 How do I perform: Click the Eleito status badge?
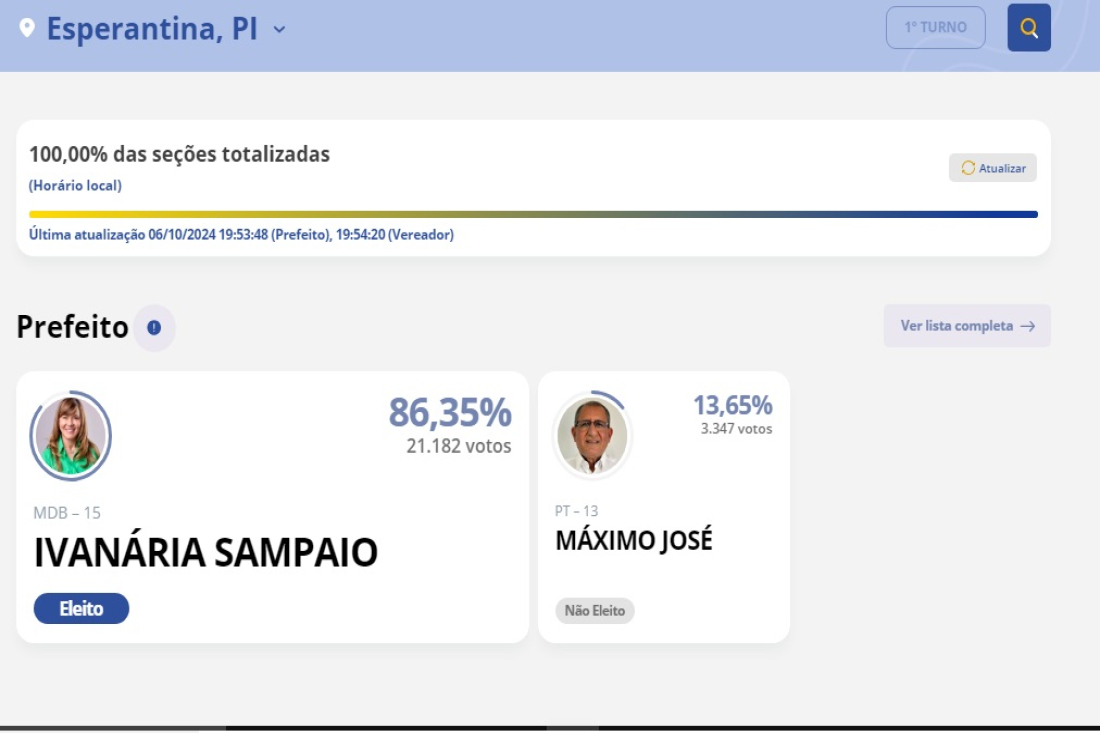coord(81,608)
